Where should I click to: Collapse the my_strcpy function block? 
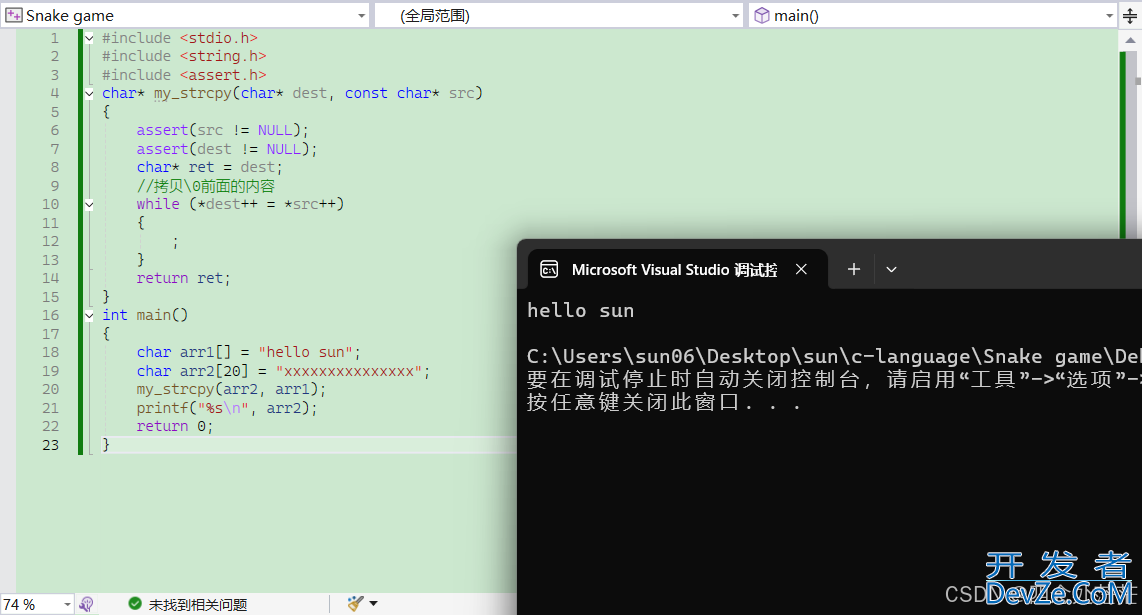point(89,93)
